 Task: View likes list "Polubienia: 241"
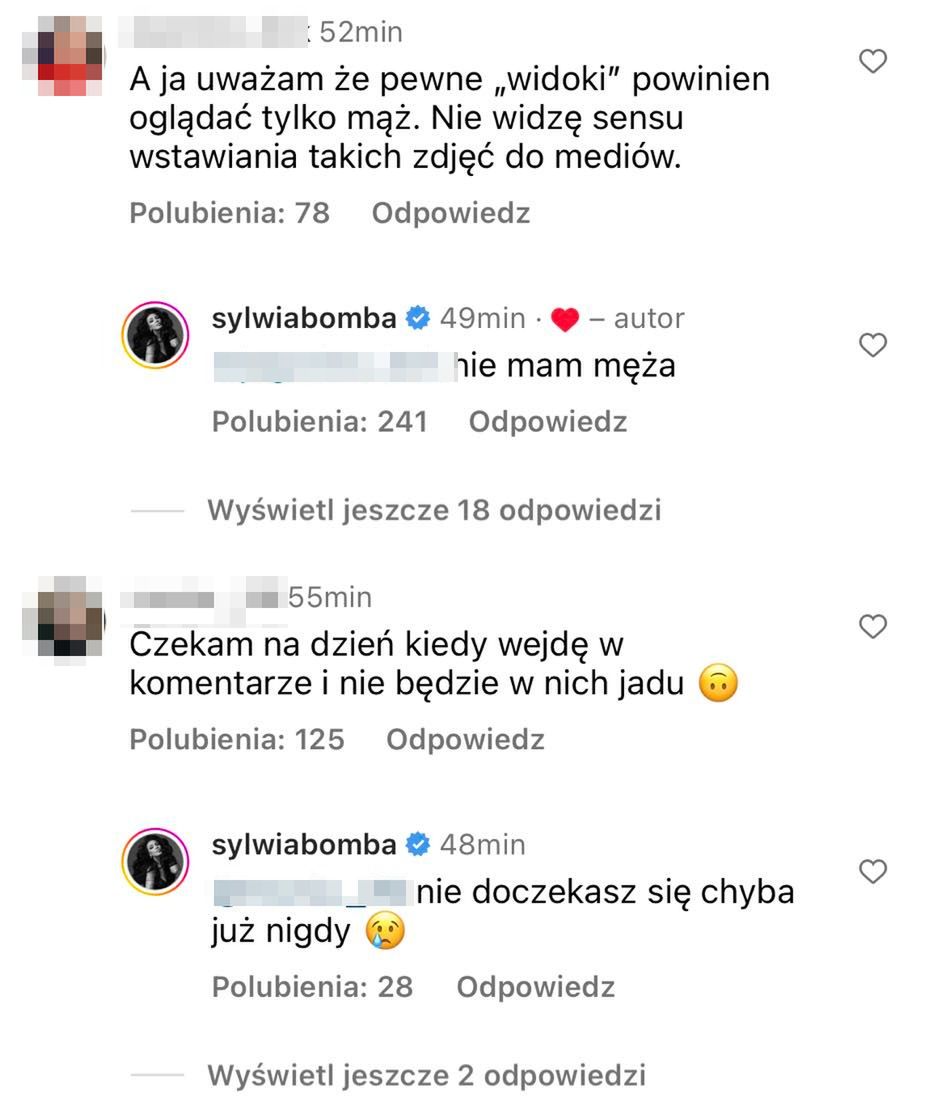point(320,422)
